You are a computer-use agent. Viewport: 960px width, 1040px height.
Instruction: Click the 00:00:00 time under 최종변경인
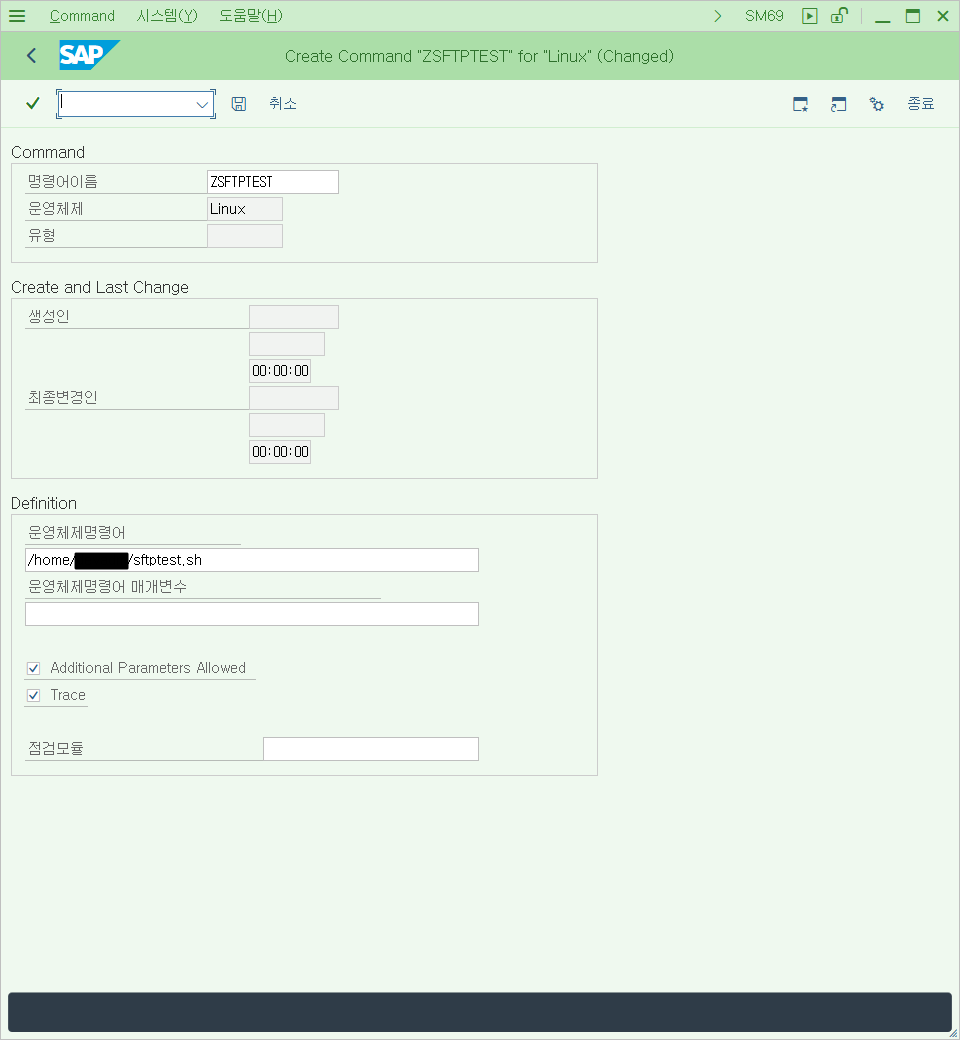[x=280, y=452]
